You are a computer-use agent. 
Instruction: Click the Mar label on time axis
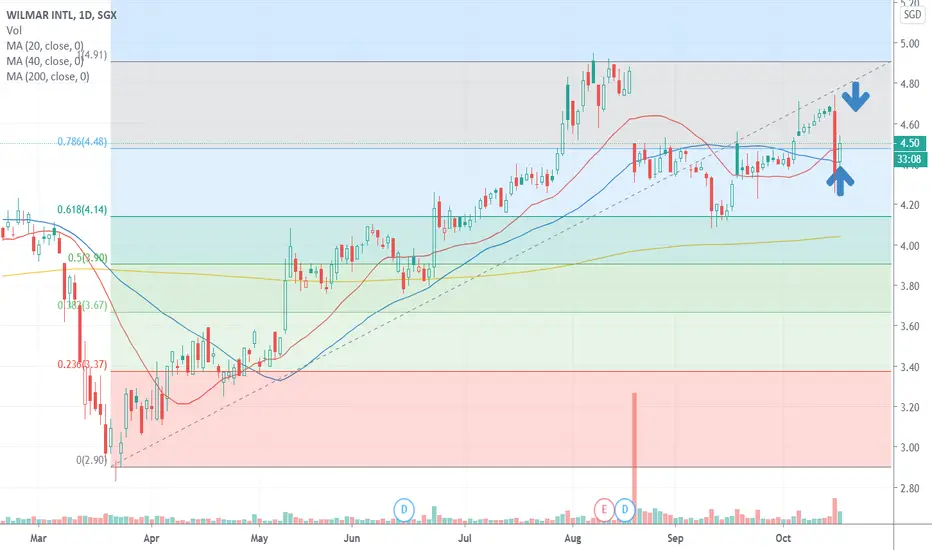tap(38, 538)
